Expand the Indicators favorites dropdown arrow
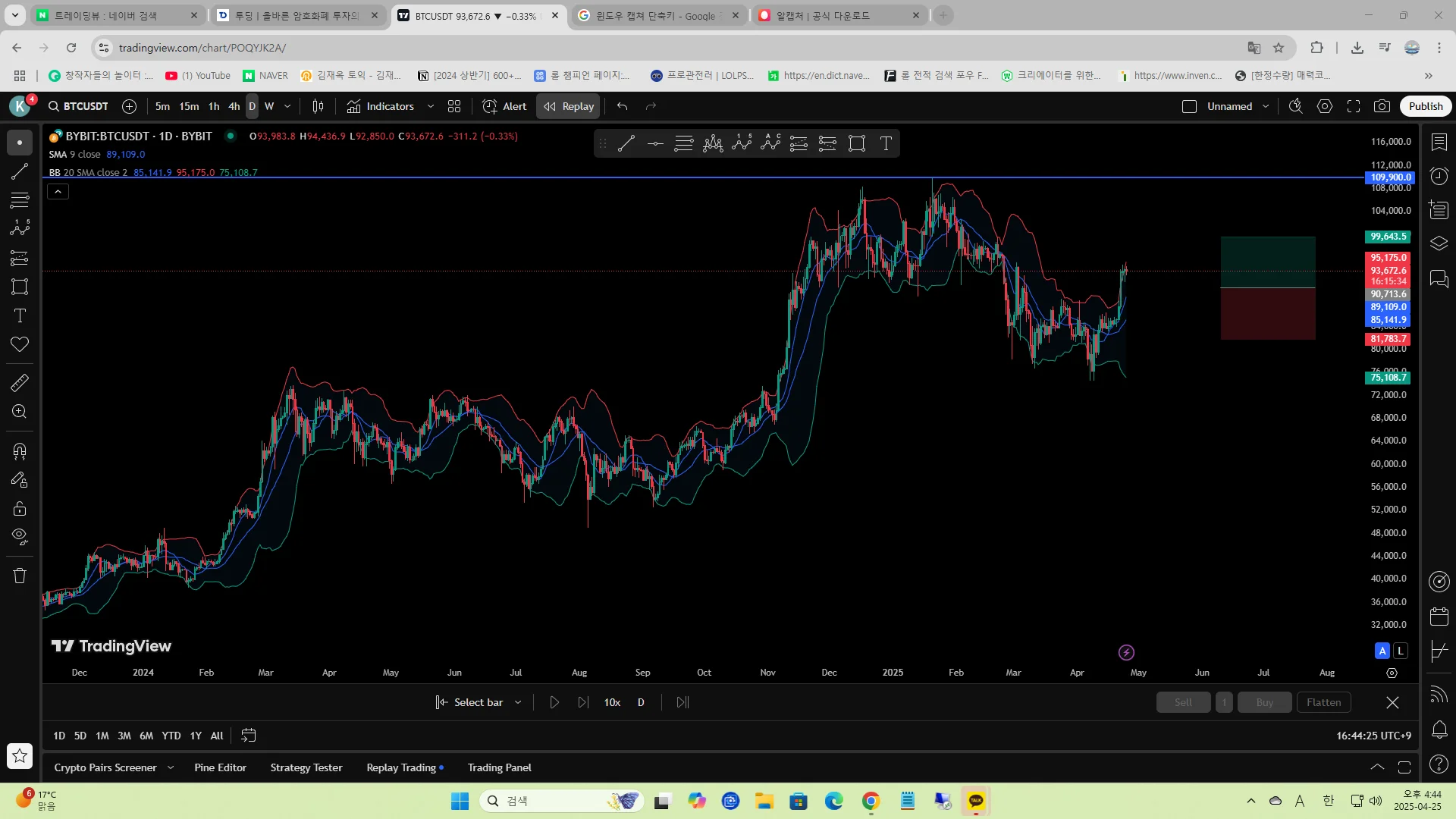The image size is (1456, 819). pos(431,106)
